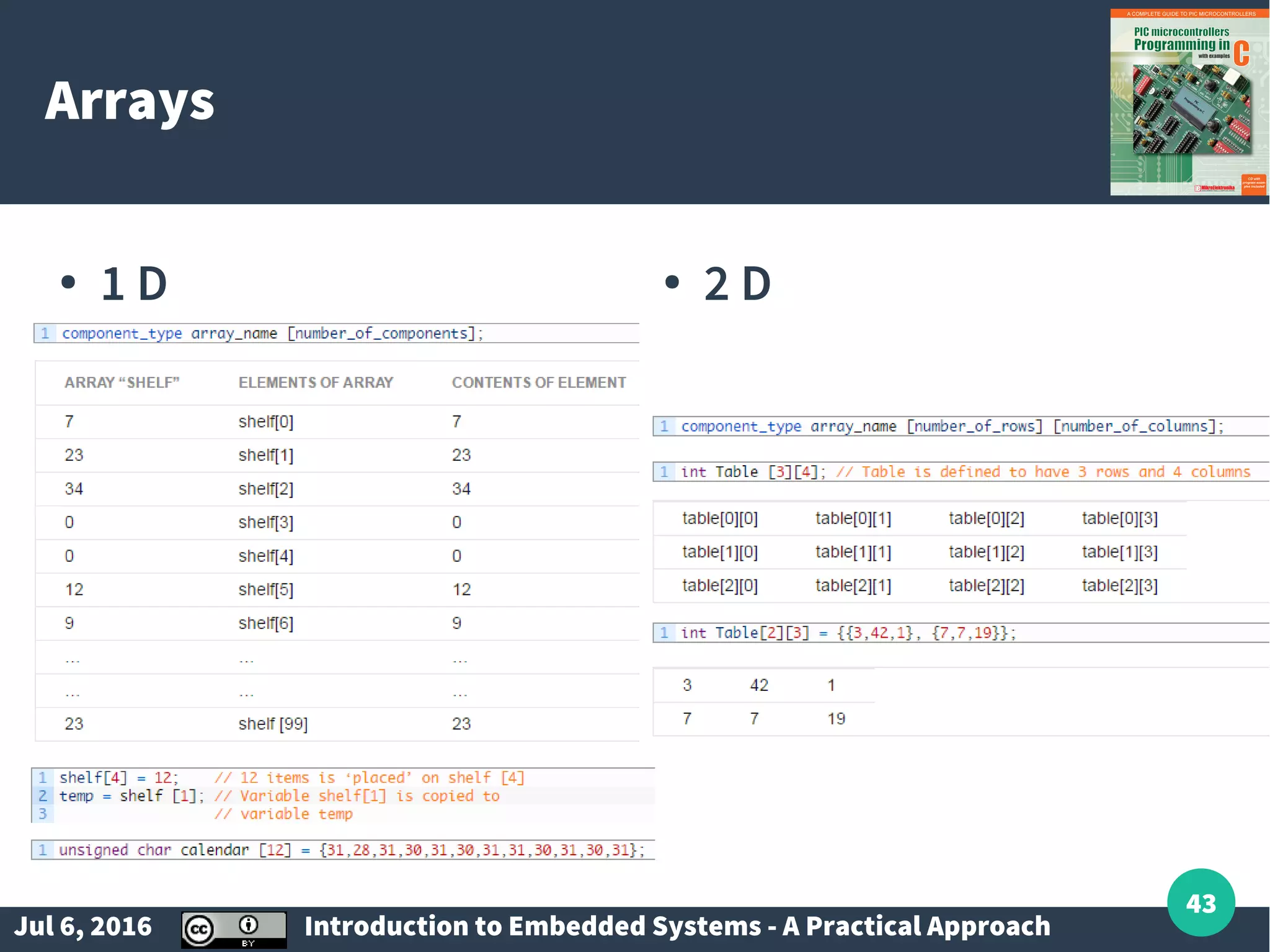Viewport: 1270px width, 952px height.
Task: Click the value 42 in the result table
Action: (x=759, y=685)
